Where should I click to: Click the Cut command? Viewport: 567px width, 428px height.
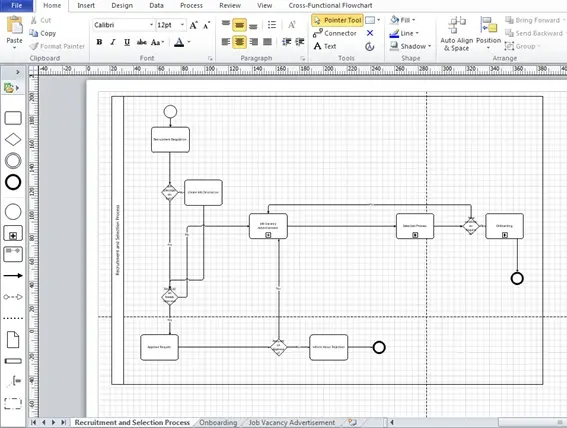tap(41, 20)
